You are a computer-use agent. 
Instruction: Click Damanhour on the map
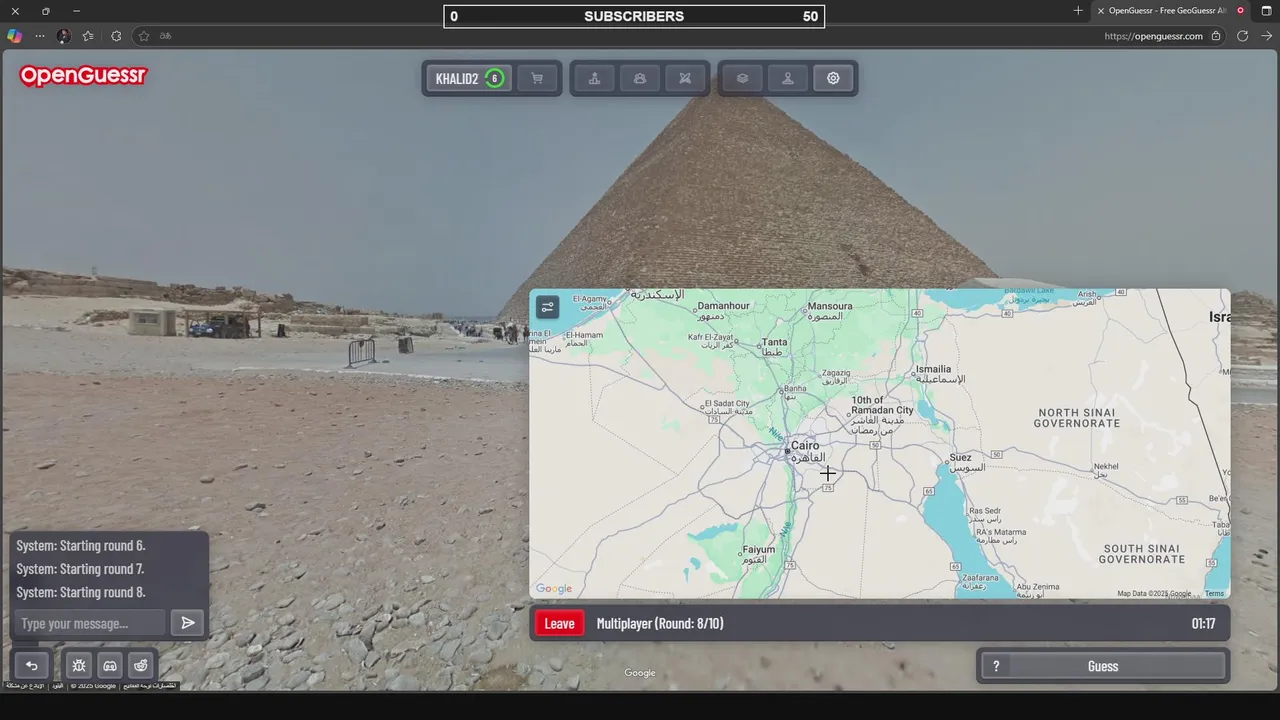tap(723, 306)
